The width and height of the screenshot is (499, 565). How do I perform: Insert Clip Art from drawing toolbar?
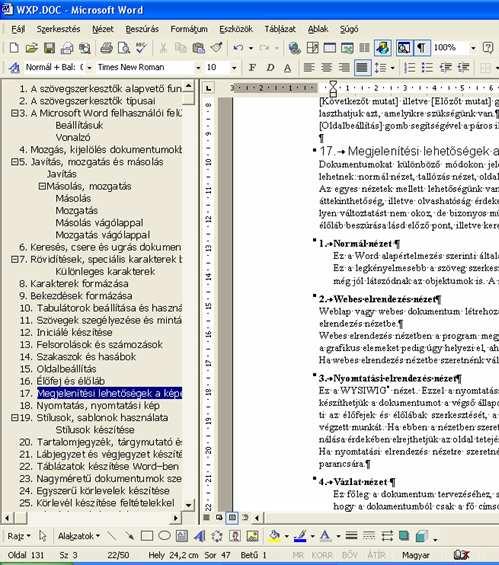click(235, 536)
